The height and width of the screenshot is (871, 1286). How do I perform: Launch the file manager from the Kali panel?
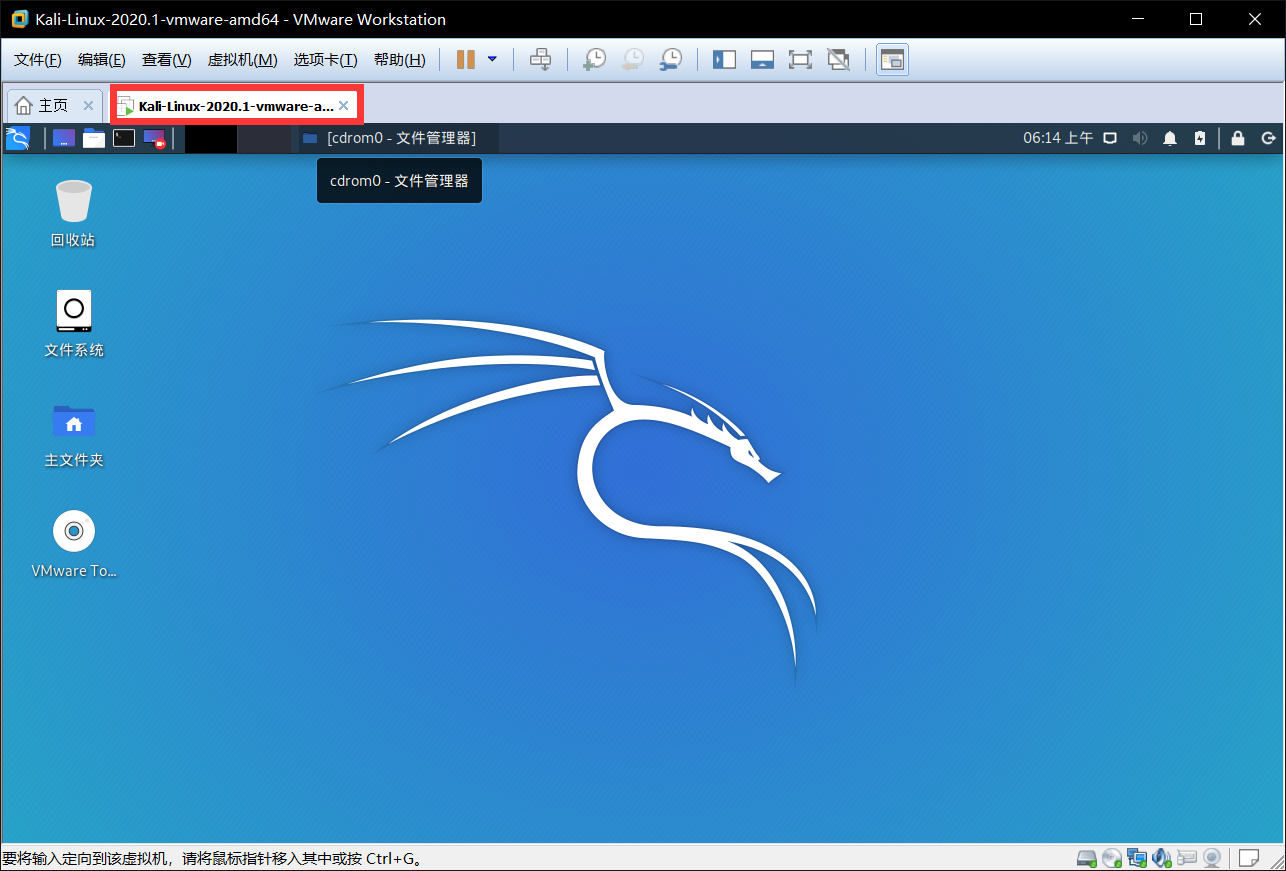pyautogui.click(x=94, y=138)
